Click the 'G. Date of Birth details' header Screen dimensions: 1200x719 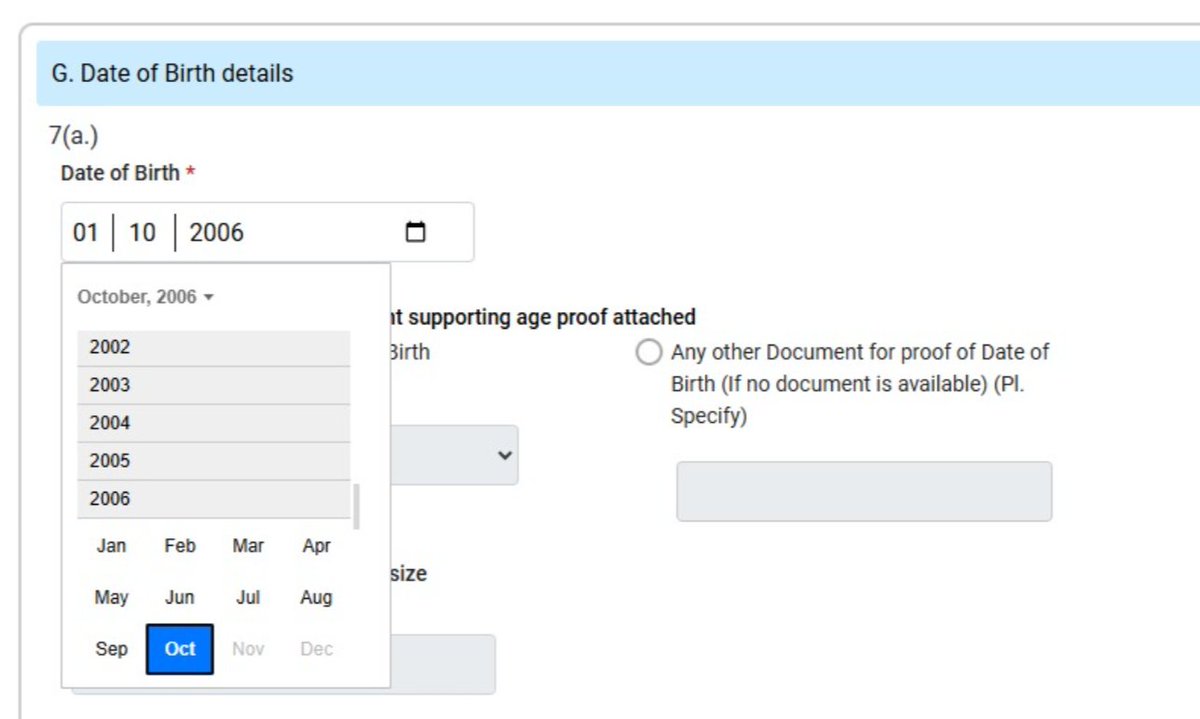pos(619,73)
